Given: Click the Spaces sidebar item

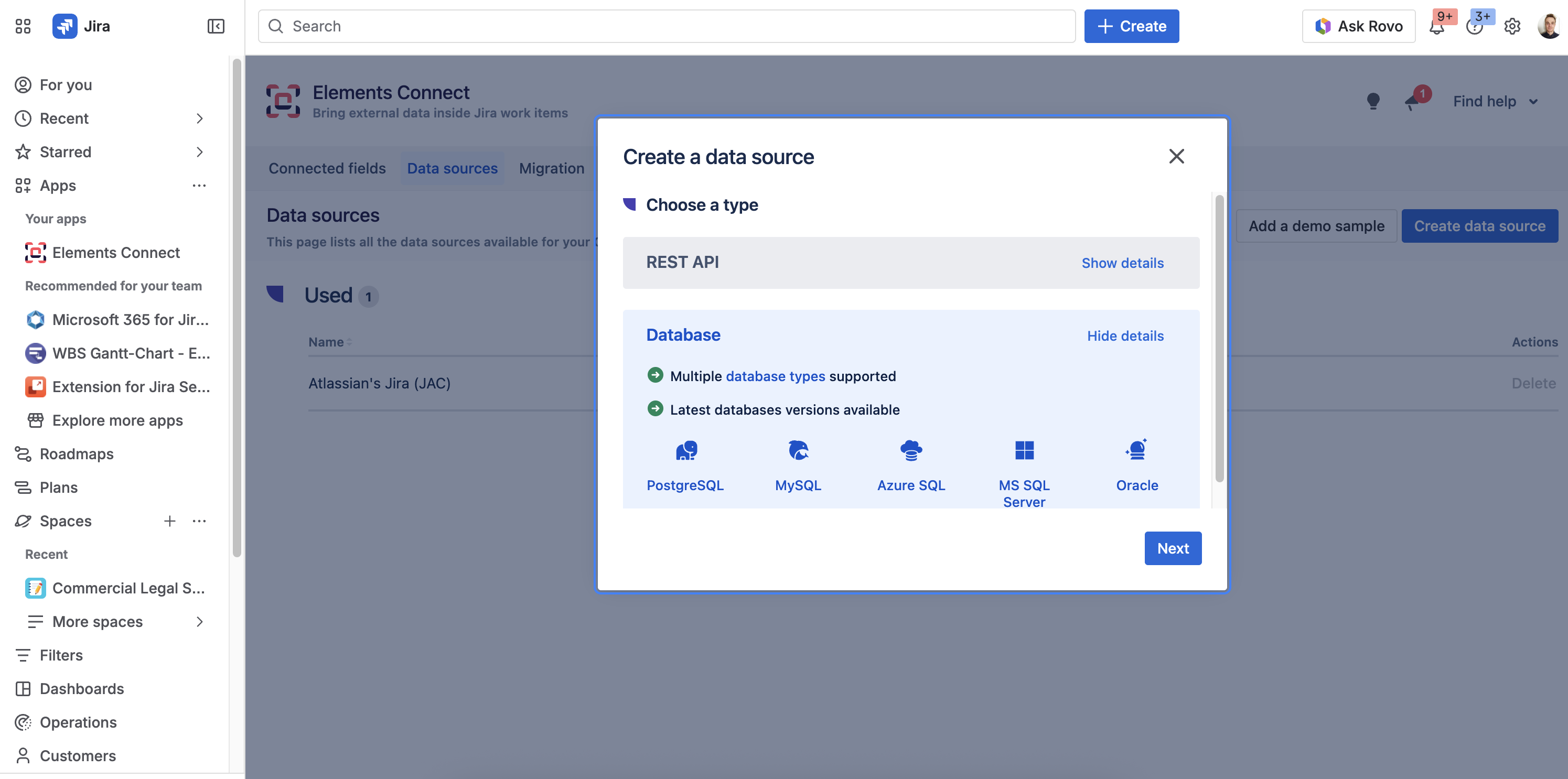Looking at the screenshot, I should 66,521.
